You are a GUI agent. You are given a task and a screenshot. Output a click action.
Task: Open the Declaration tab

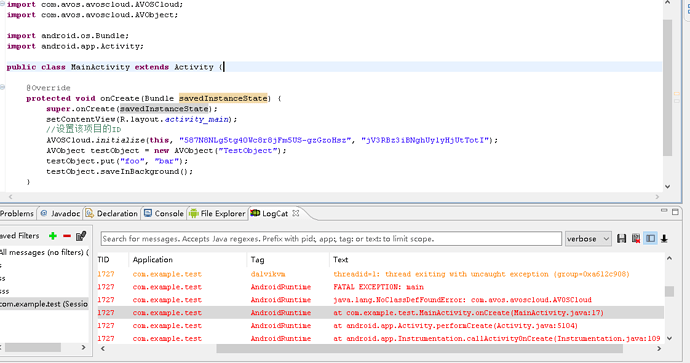pos(112,213)
